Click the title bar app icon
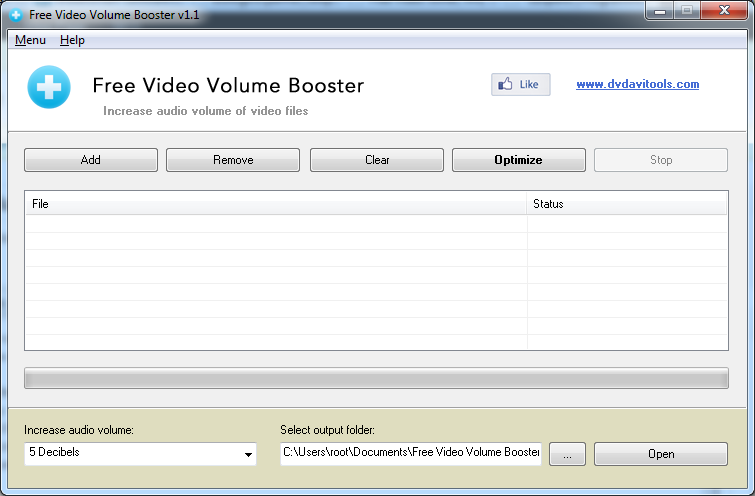This screenshot has height=496, width=755. point(16,15)
